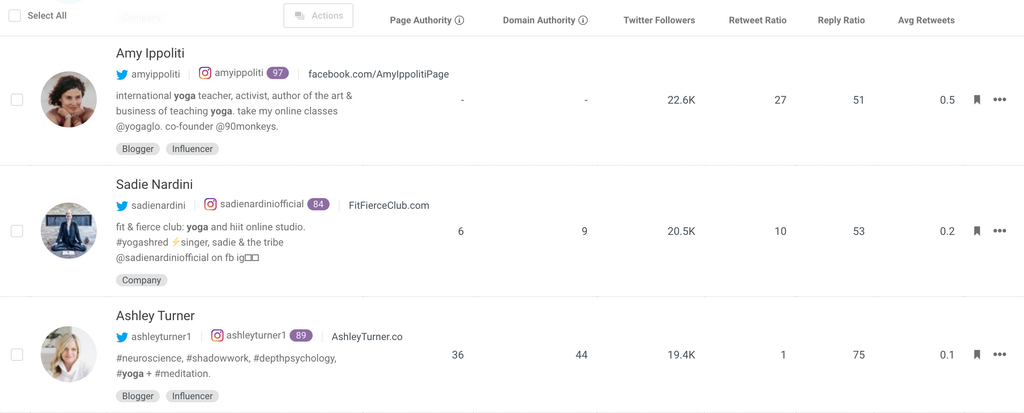Open facebook.com/AmyIppolitiPage link
The image size is (1024, 413).
coord(378,74)
